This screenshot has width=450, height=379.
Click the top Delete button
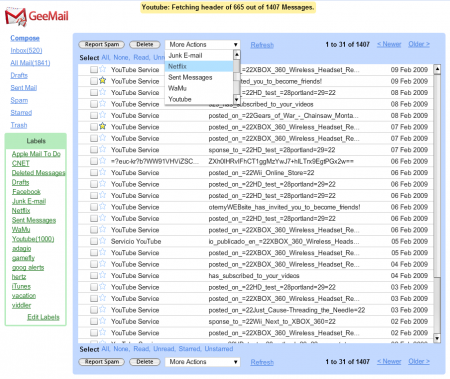click(145, 44)
